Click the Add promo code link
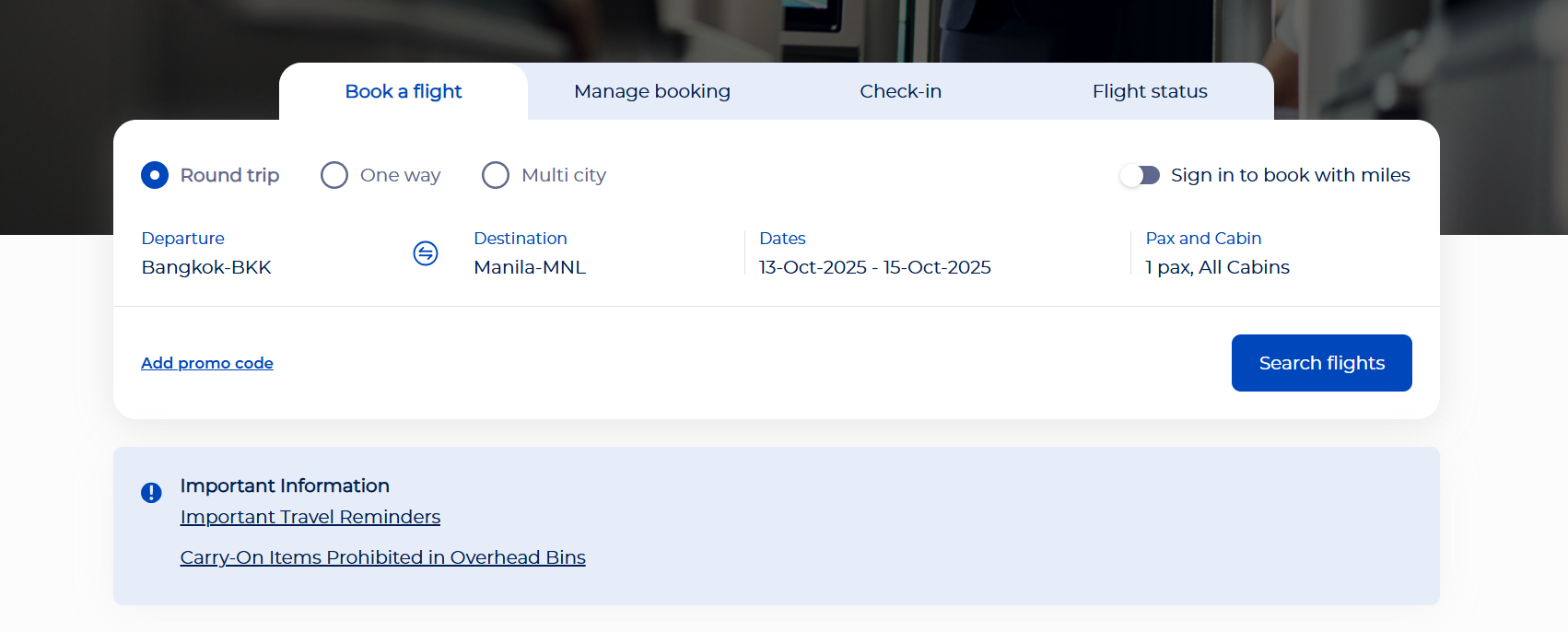 click(207, 363)
